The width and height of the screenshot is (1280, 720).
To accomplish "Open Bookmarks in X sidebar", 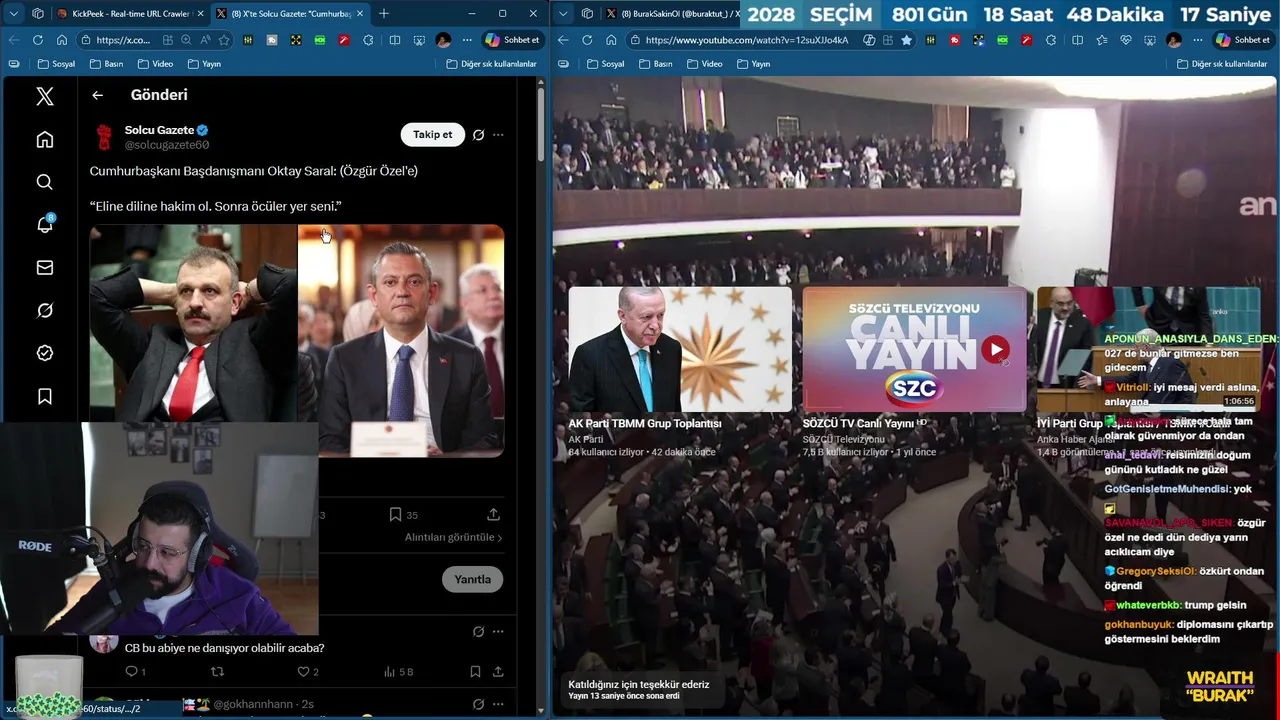I will coord(45,396).
